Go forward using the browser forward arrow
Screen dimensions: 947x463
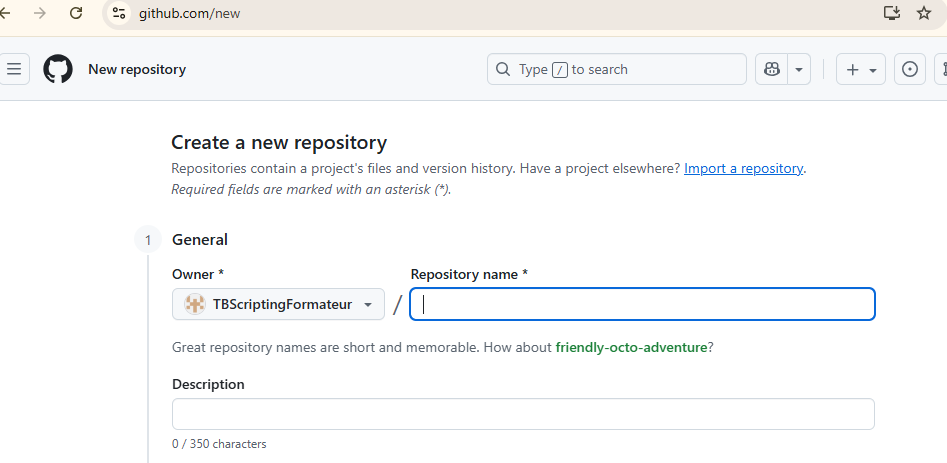click(40, 13)
